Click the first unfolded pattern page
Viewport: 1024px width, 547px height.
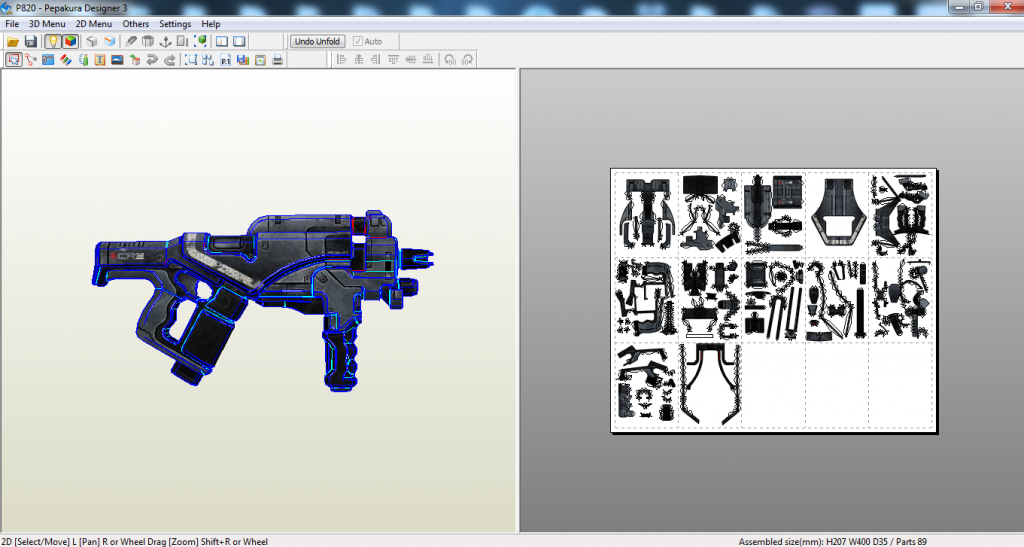click(647, 213)
